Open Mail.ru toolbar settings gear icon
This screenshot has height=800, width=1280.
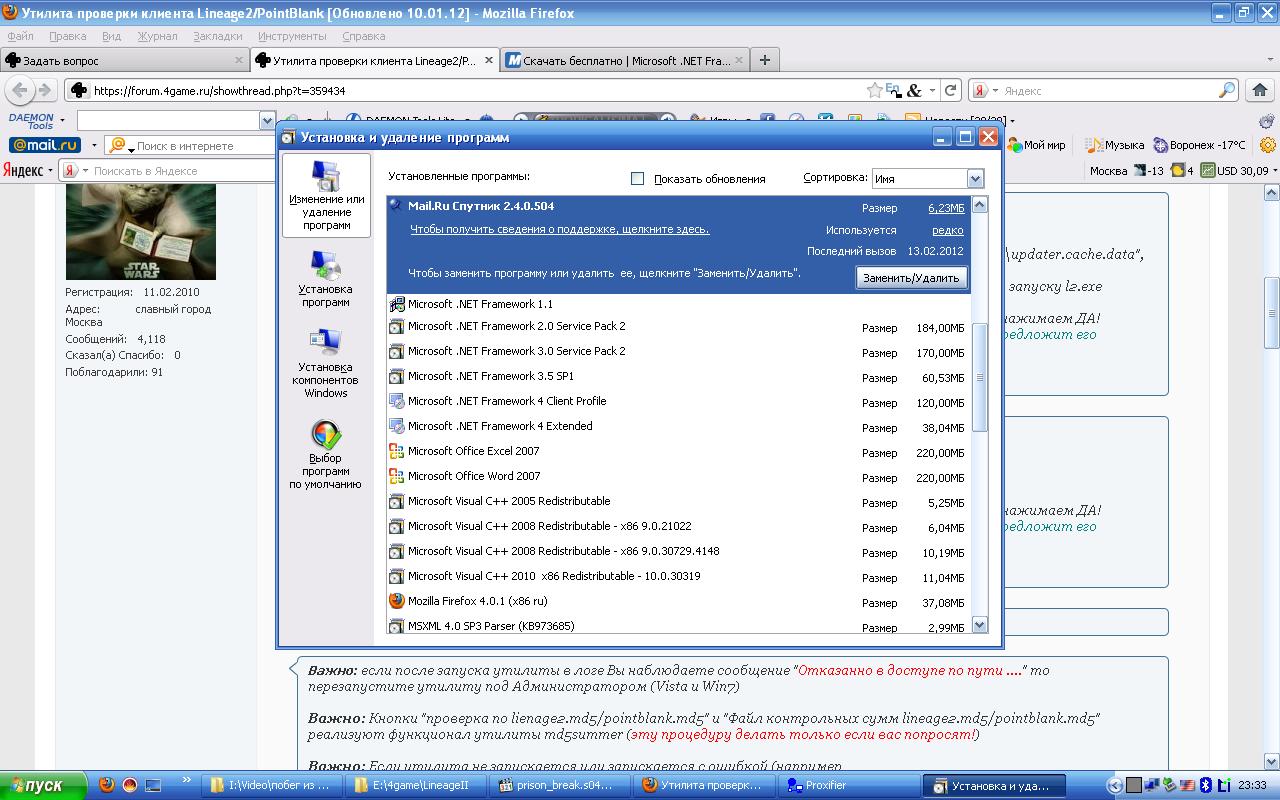click(x=1268, y=145)
